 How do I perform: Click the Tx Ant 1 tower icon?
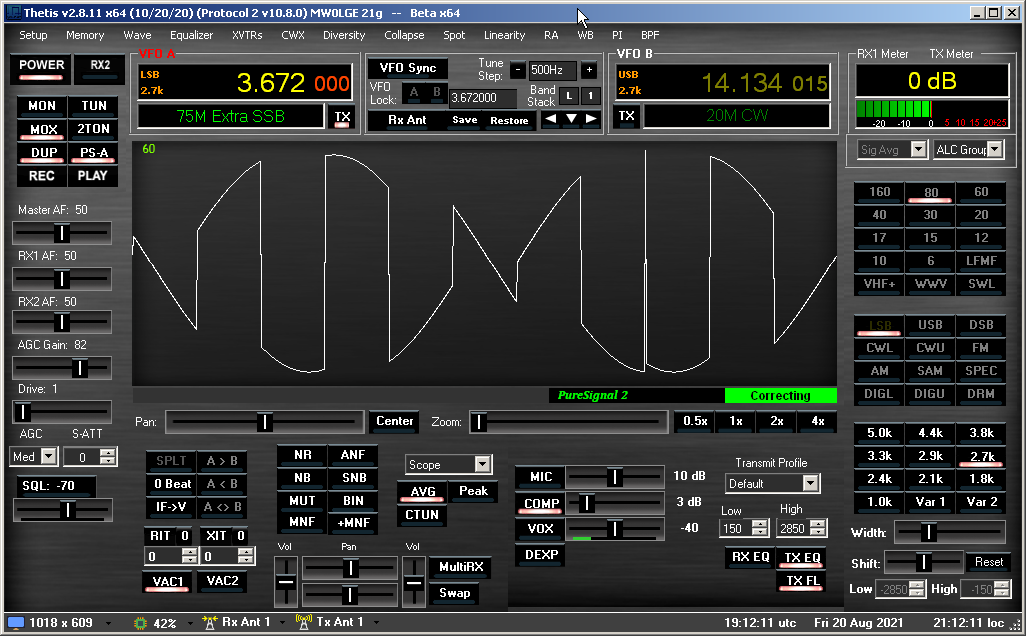tap(306, 622)
